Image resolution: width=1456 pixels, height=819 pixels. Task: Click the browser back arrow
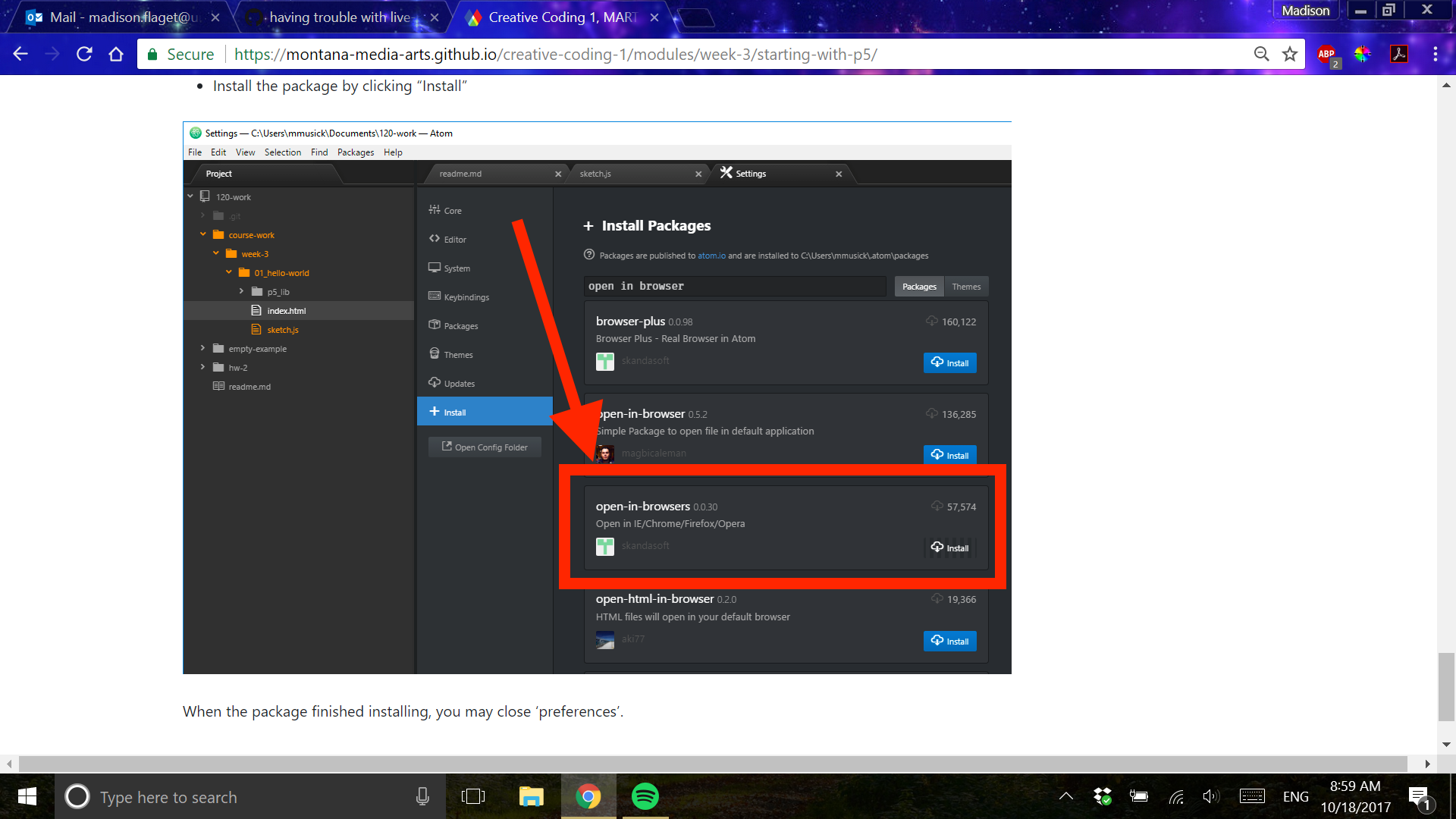(20, 54)
